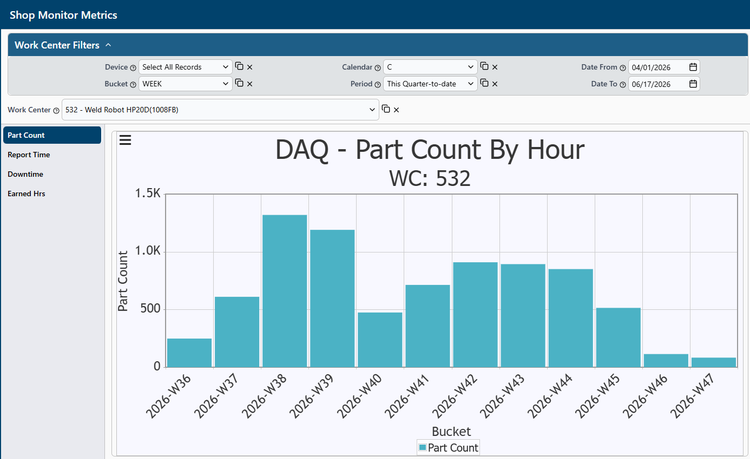Click the 2026-W47 bar

714,362
